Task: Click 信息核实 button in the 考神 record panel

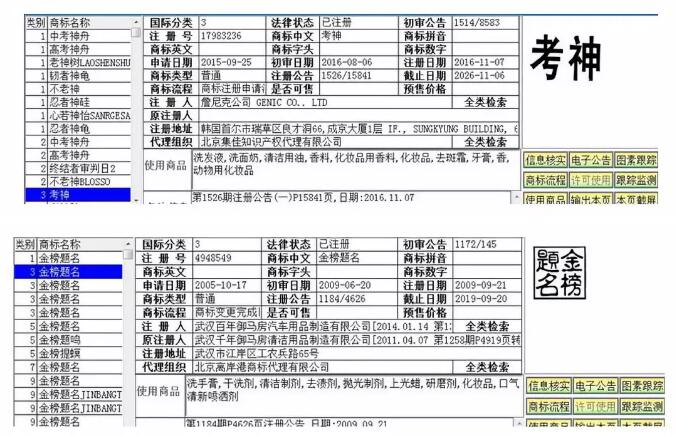Action: tap(545, 160)
